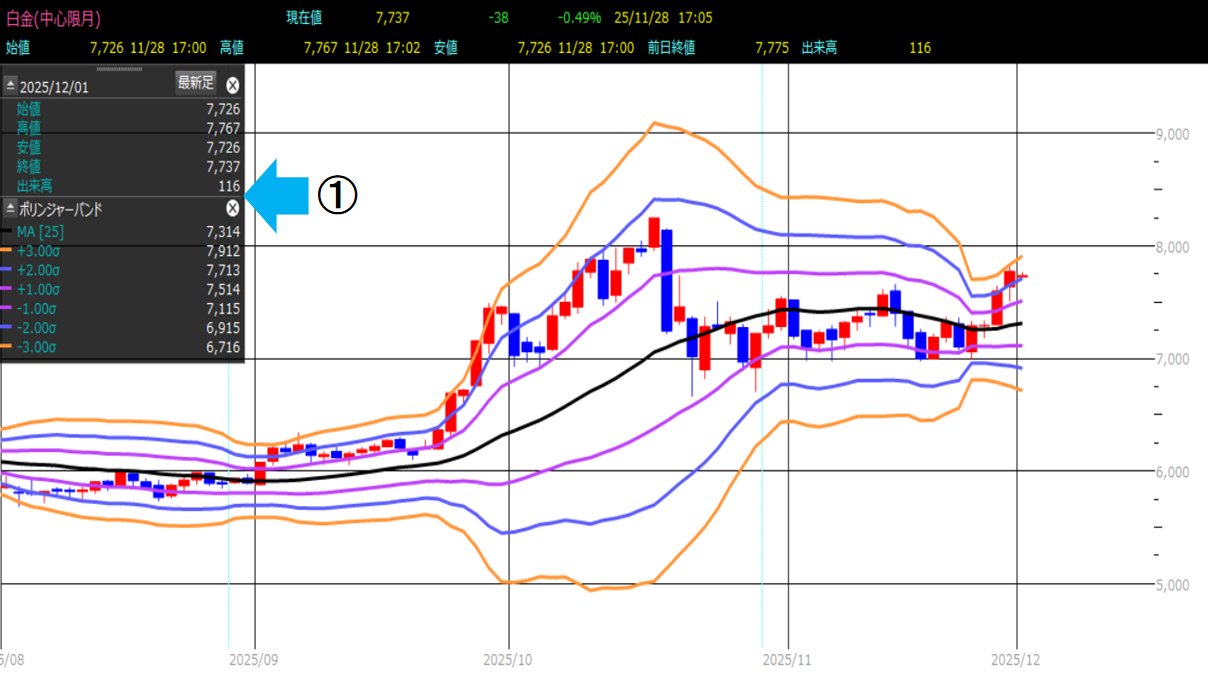Image resolution: width=1208 pixels, height=682 pixels.
Task: Select the MA [25] legend entry
Action: coord(40,232)
